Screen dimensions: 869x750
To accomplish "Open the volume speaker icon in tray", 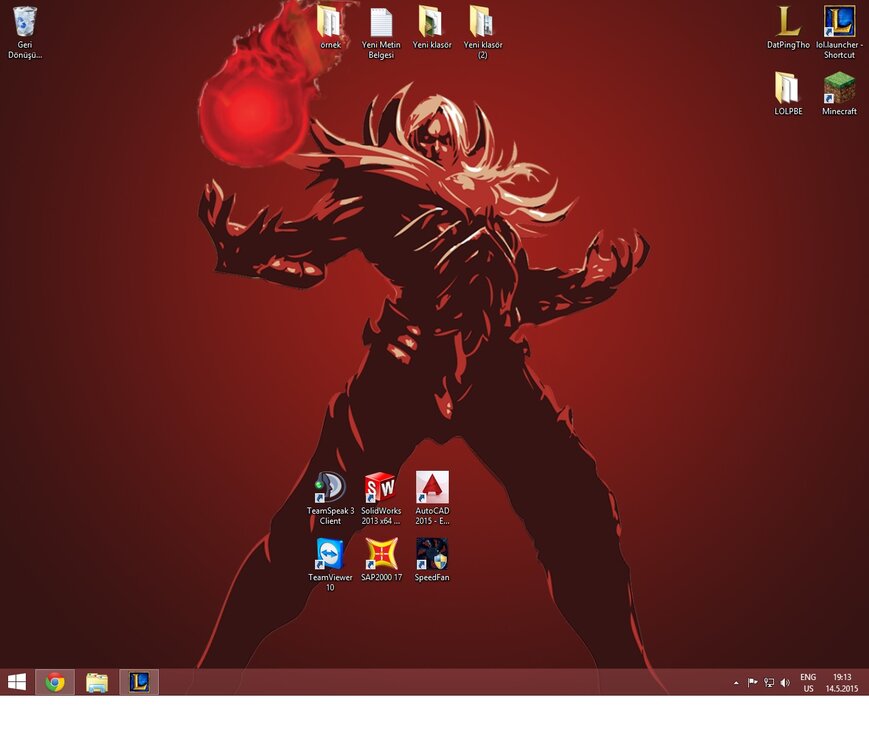I will [x=785, y=683].
